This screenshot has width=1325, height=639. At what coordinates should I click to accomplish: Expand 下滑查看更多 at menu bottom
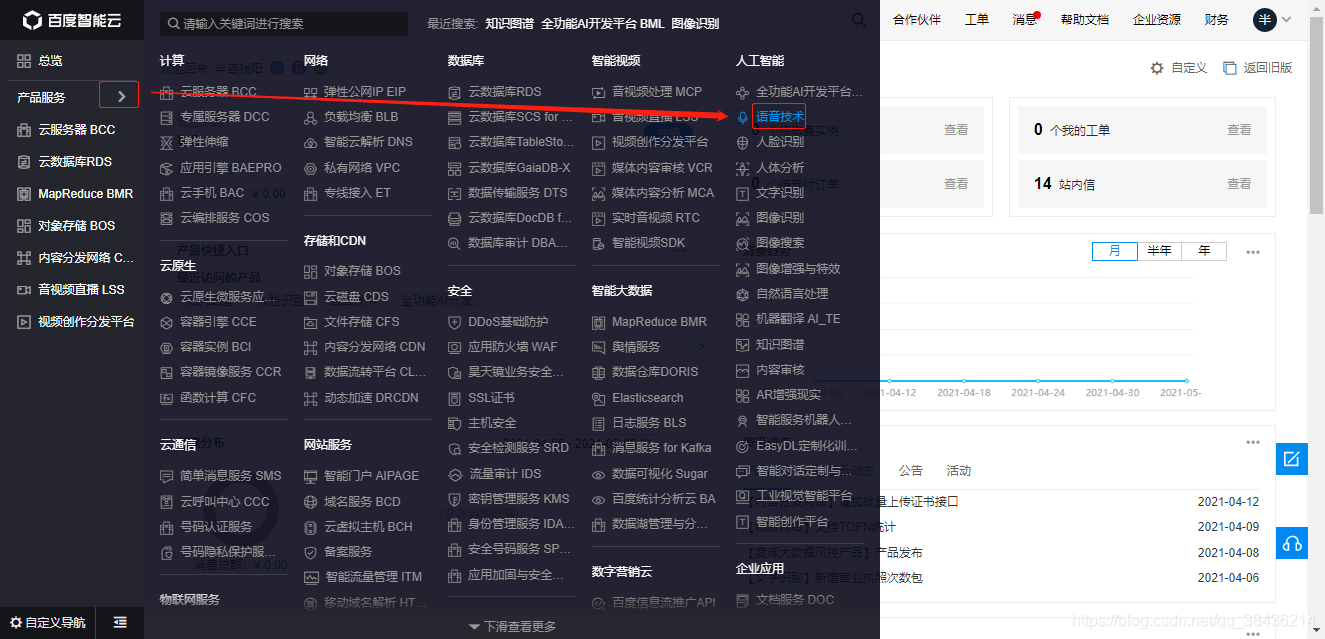(x=512, y=626)
